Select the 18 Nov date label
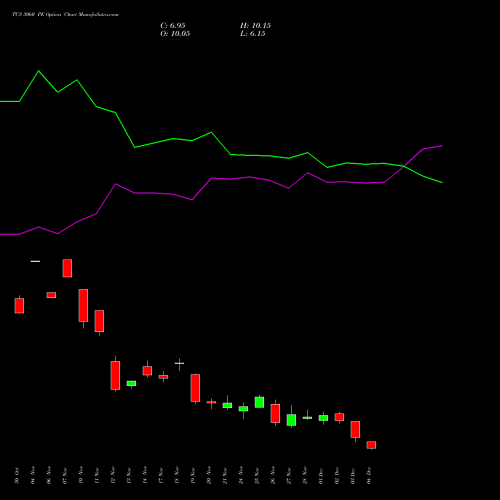 177,476
